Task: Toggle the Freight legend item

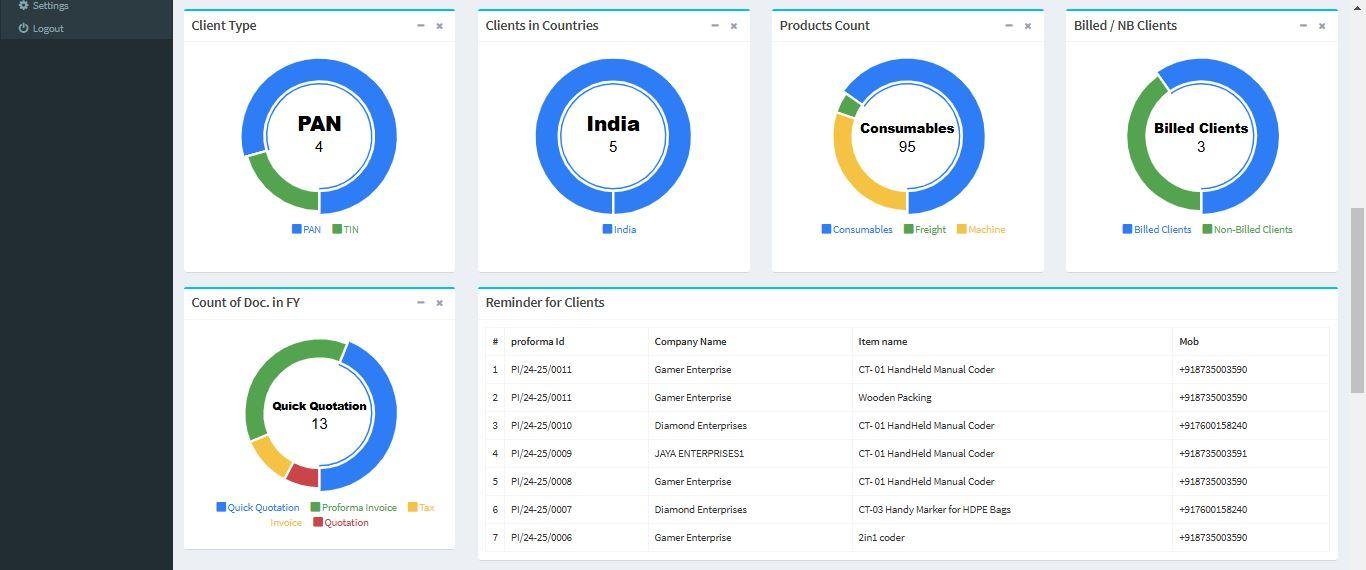Action: coord(925,229)
